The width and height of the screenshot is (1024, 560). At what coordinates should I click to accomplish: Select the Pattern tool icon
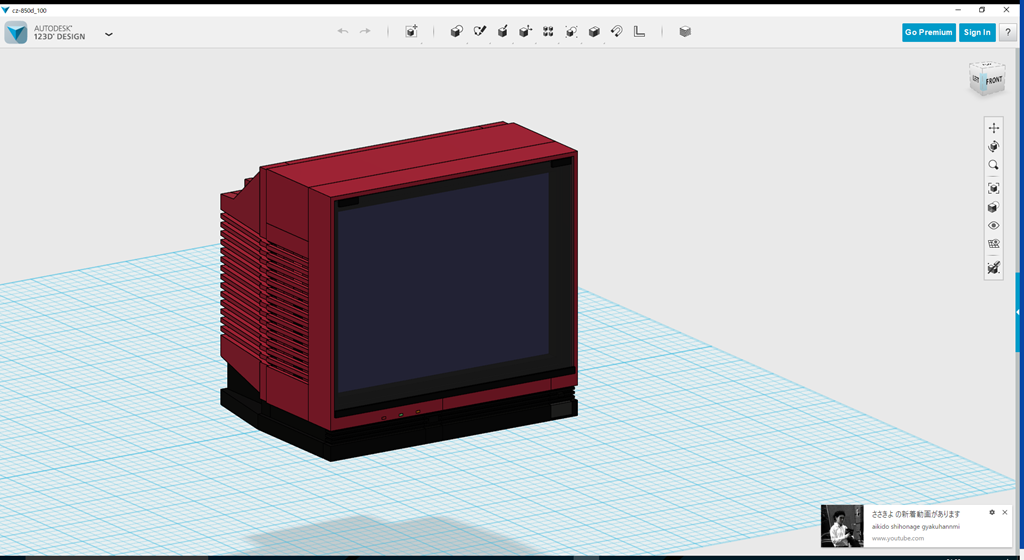pos(548,32)
